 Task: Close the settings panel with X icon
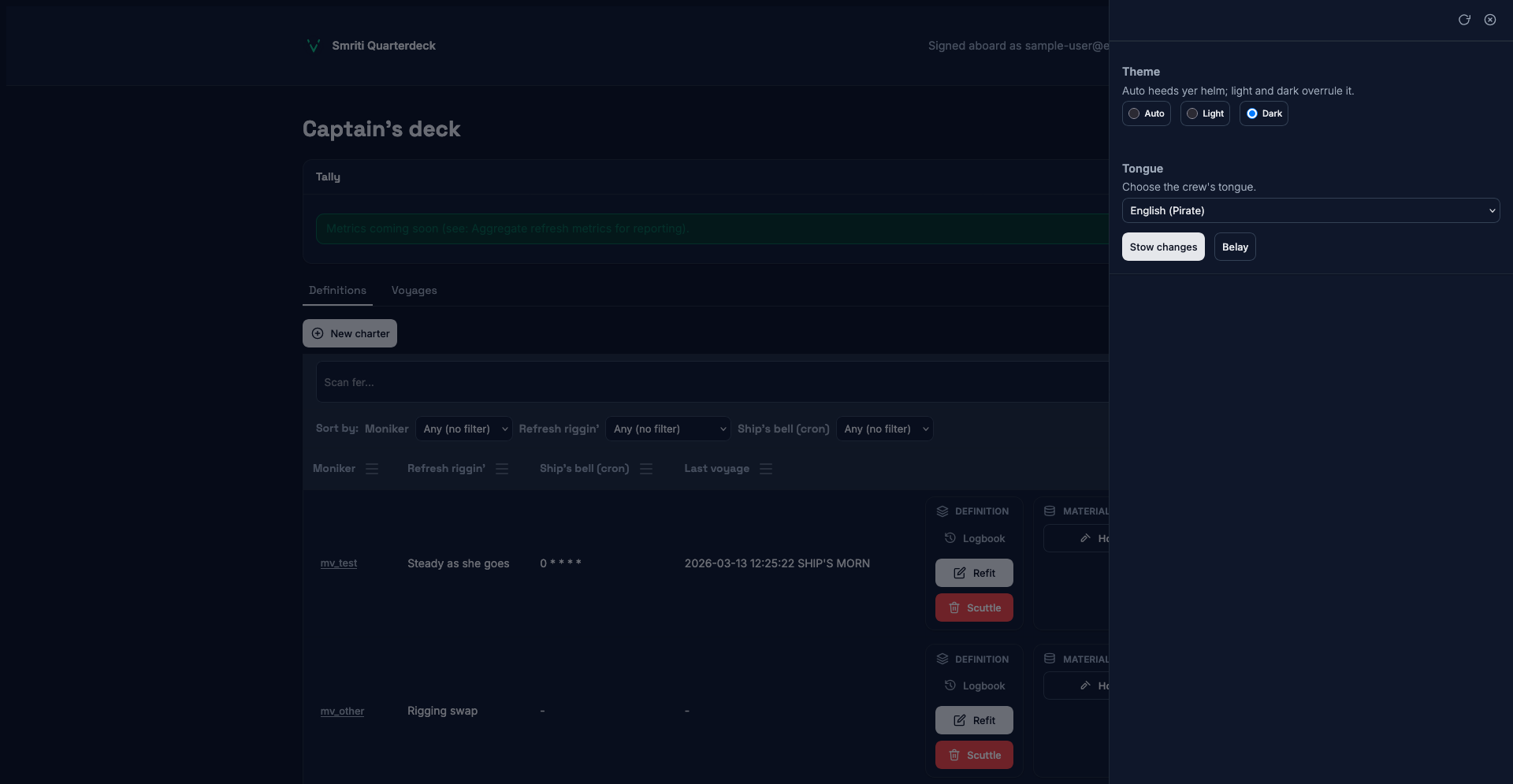(x=1489, y=20)
